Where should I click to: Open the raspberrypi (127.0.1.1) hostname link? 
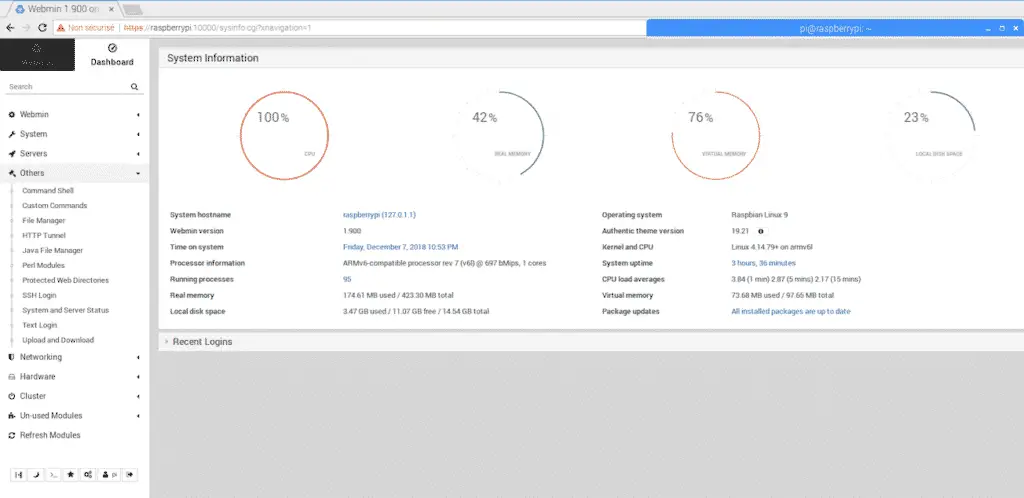click(379, 215)
